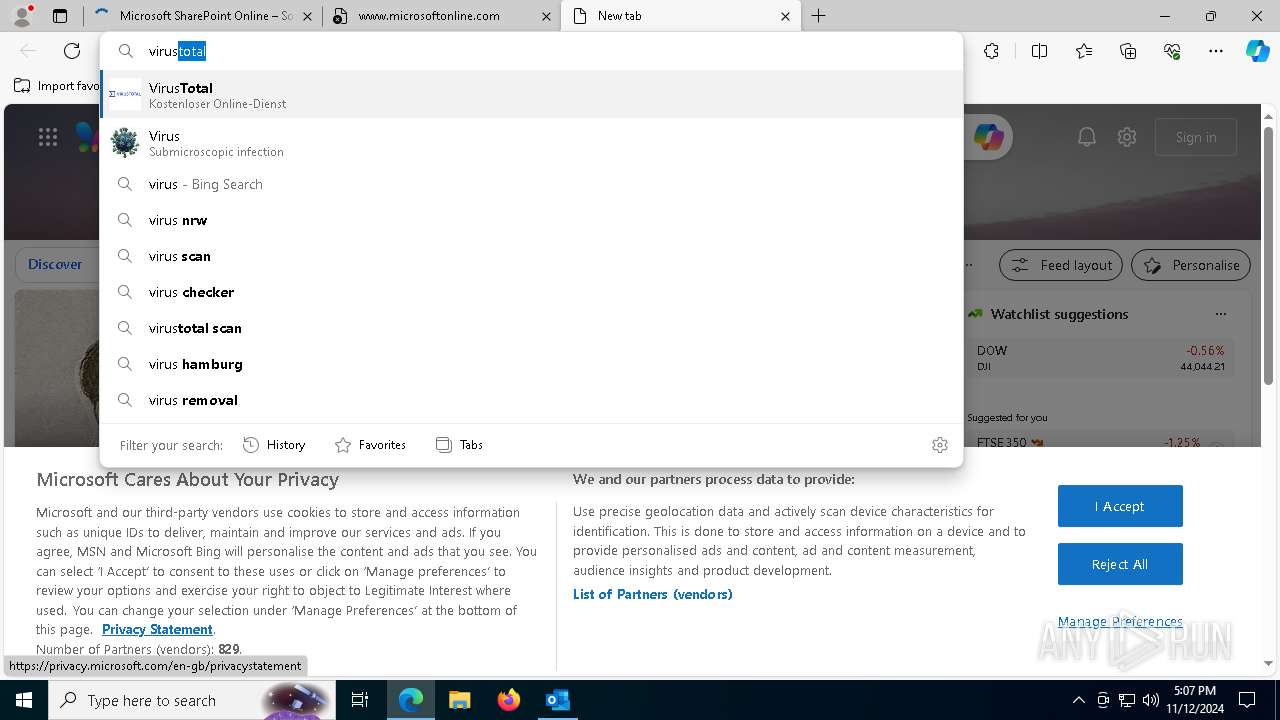The width and height of the screenshot is (1280, 720).
Task: Open the MSN notifications bell
Action: click(x=1087, y=137)
